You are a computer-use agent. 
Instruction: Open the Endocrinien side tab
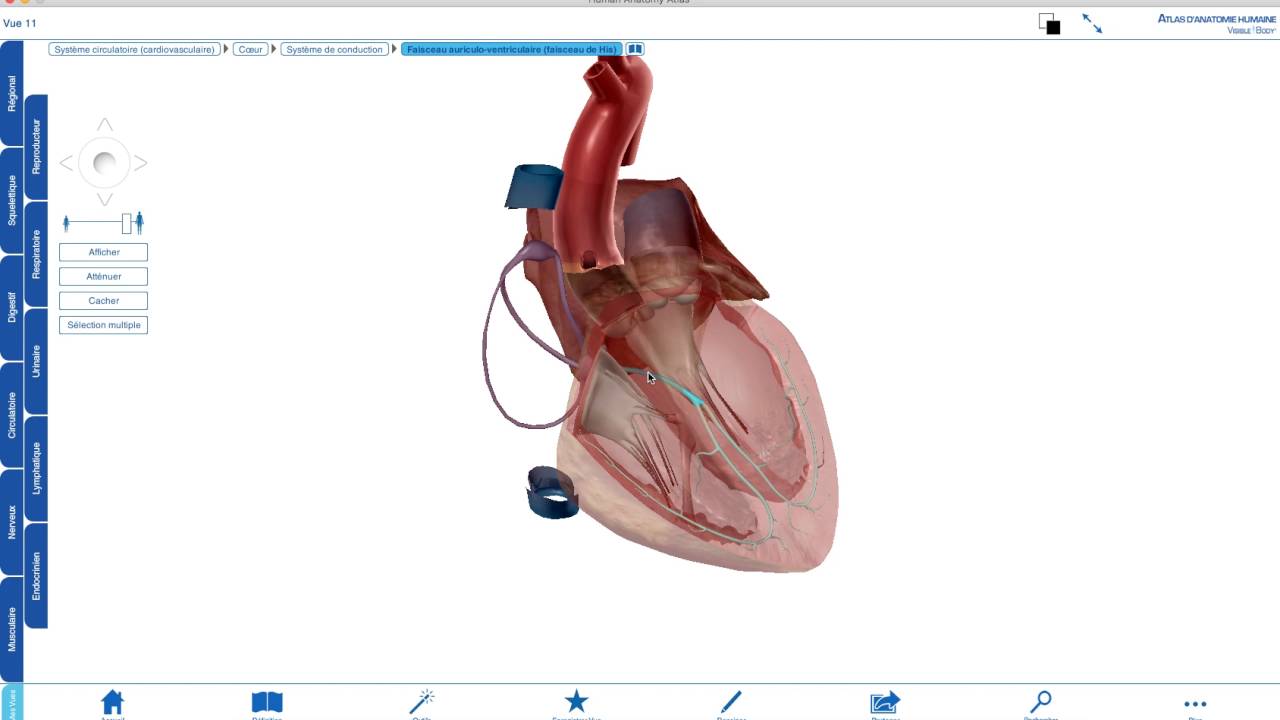click(x=36, y=576)
